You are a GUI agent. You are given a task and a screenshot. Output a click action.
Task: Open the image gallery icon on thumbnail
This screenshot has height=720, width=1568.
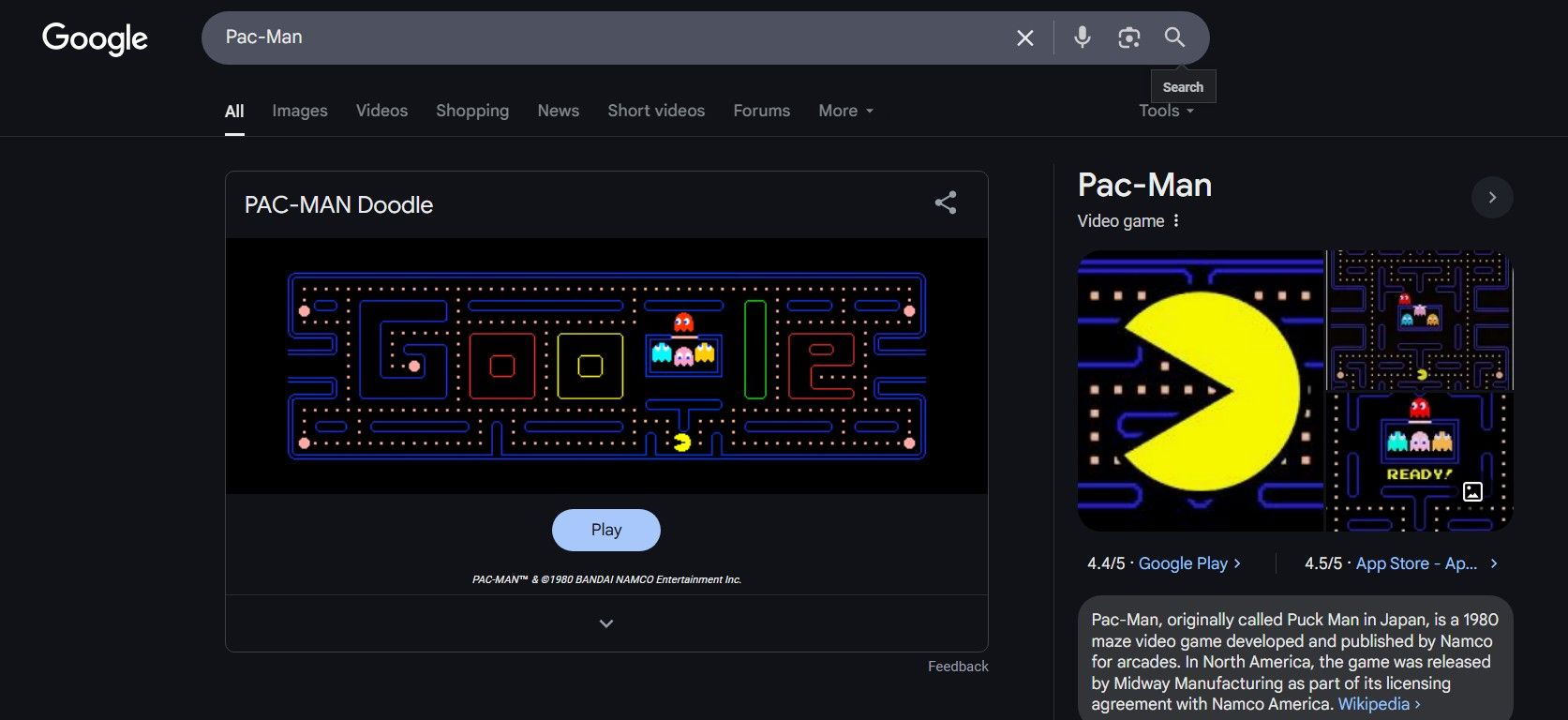point(1472,491)
